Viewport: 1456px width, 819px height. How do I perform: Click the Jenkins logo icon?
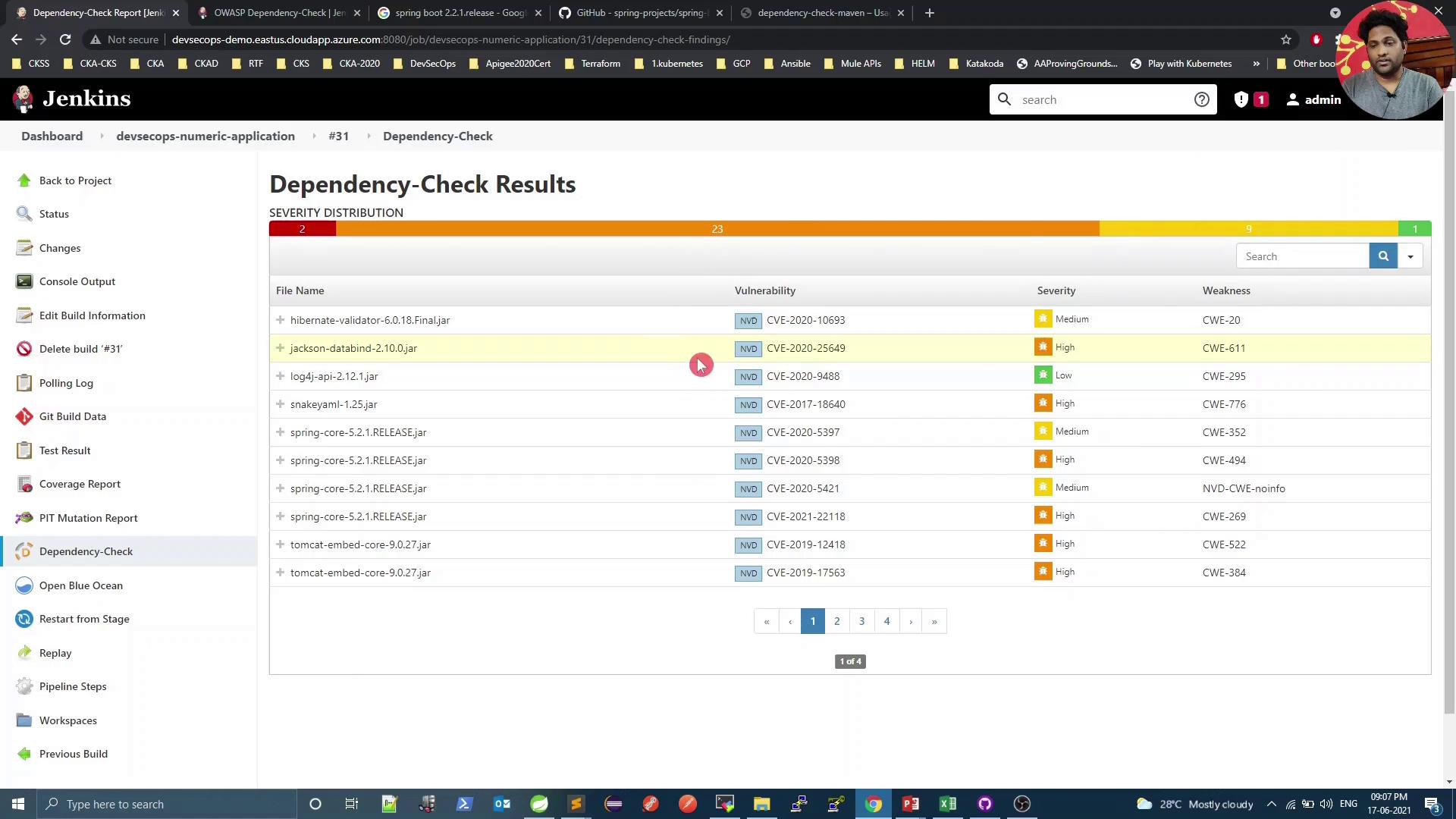23,99
